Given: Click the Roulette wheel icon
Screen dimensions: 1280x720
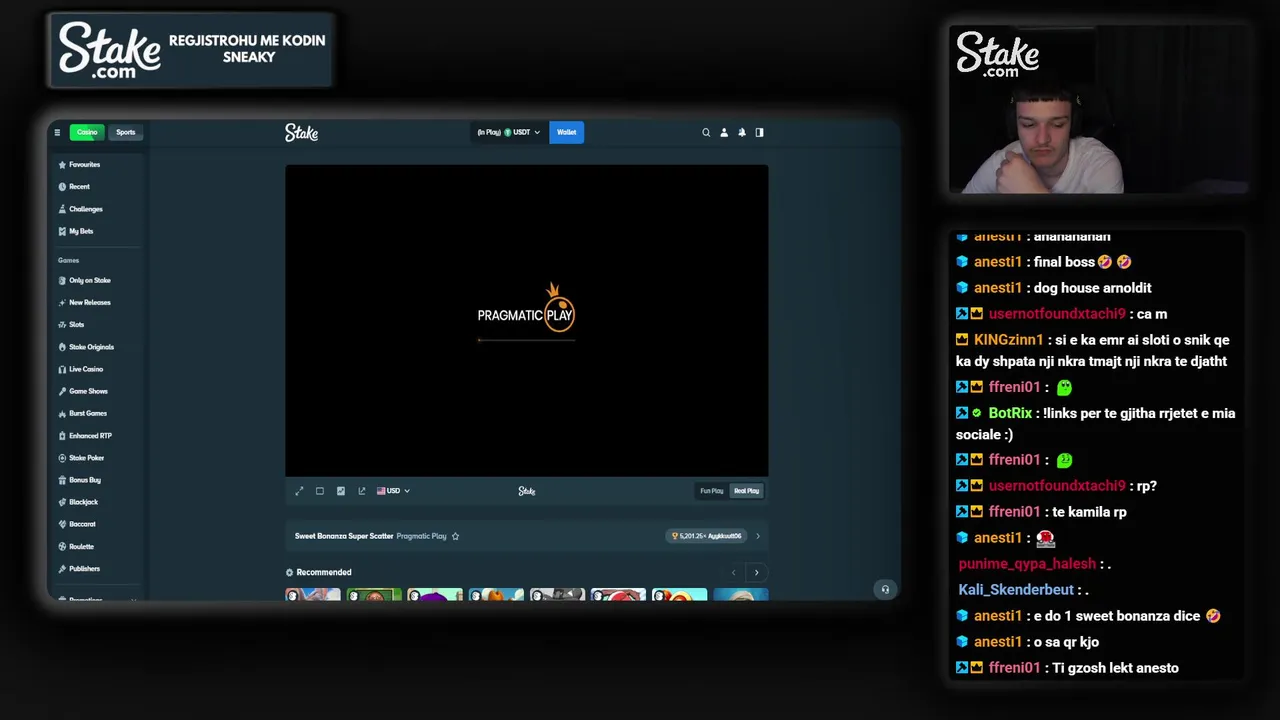Looking at the screenshot, I should tap(62, 547).
